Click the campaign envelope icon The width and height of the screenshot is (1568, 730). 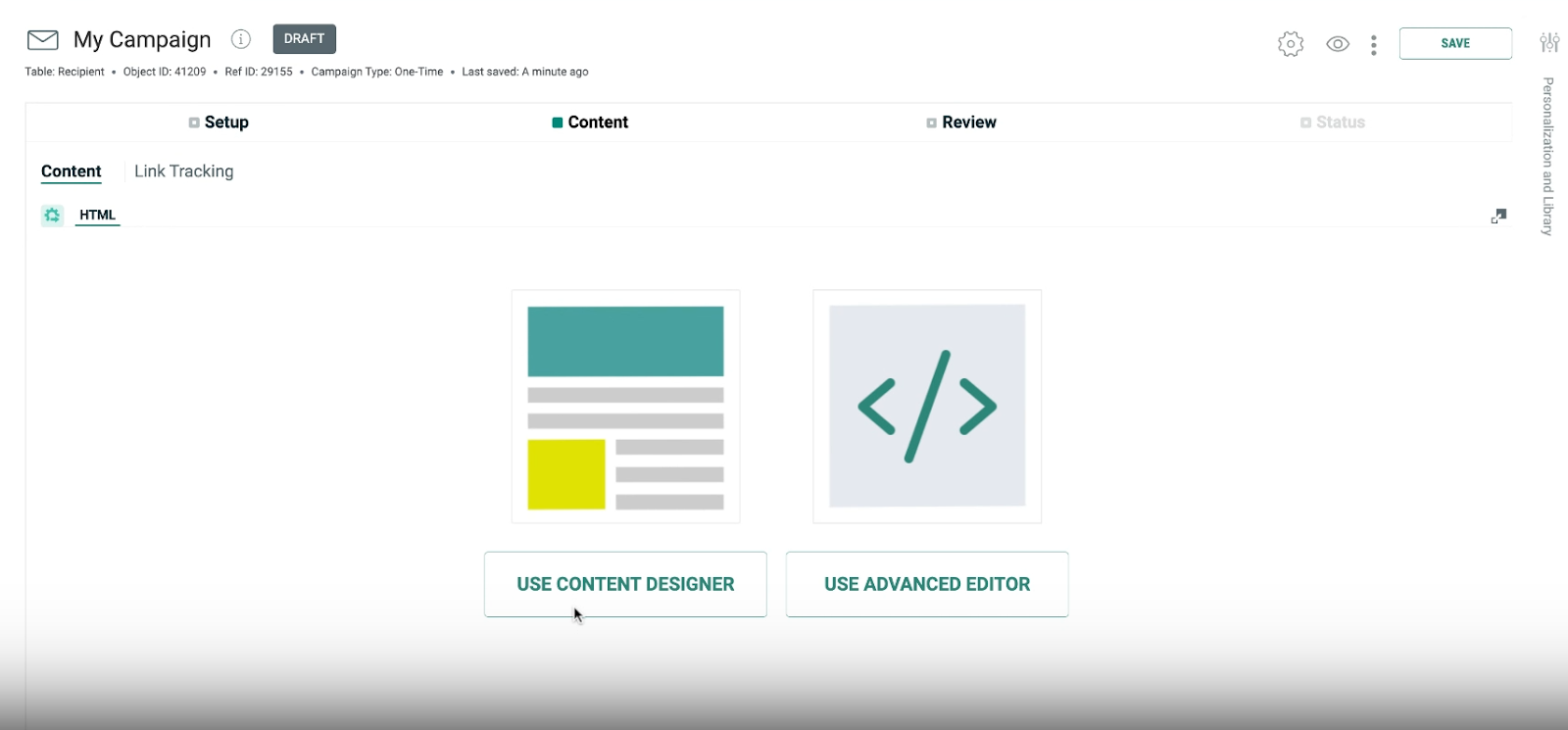coord(42,39)
